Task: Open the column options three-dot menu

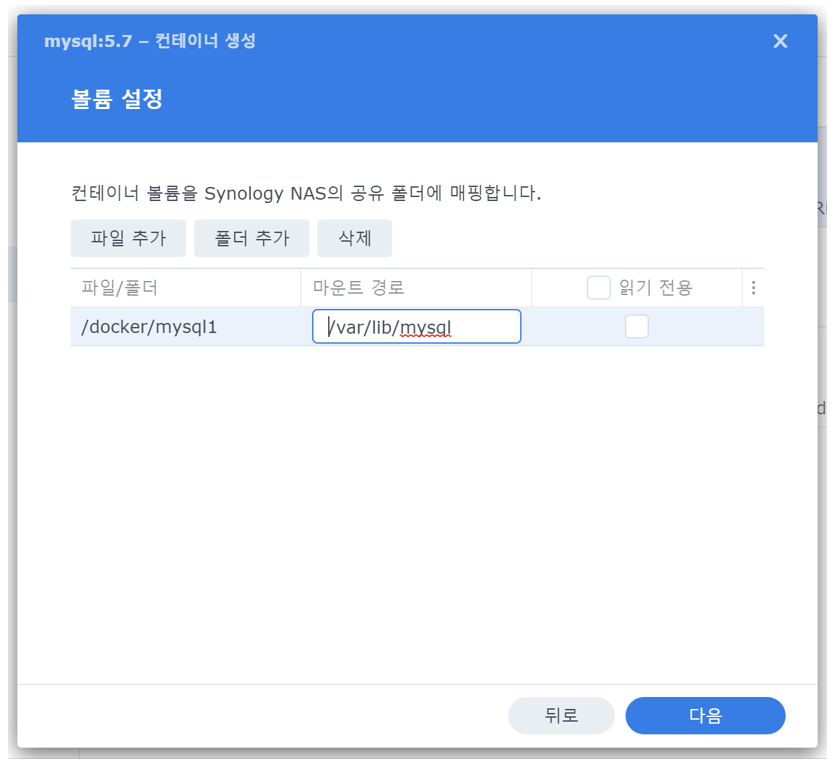Action: (753, 288)
